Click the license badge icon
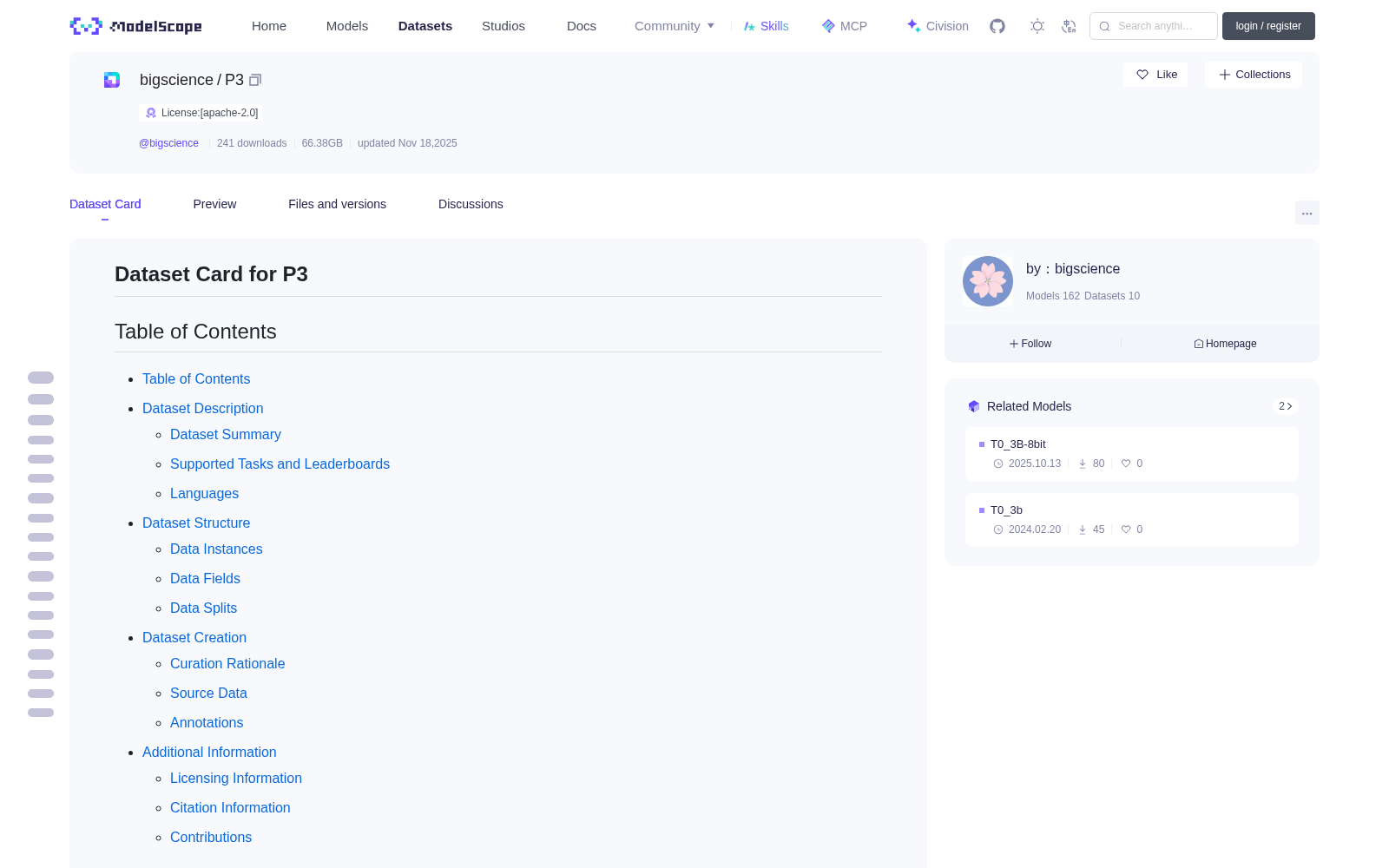Image resolution: width=1389 pixels, height=868 pixels. click(151, 113)
